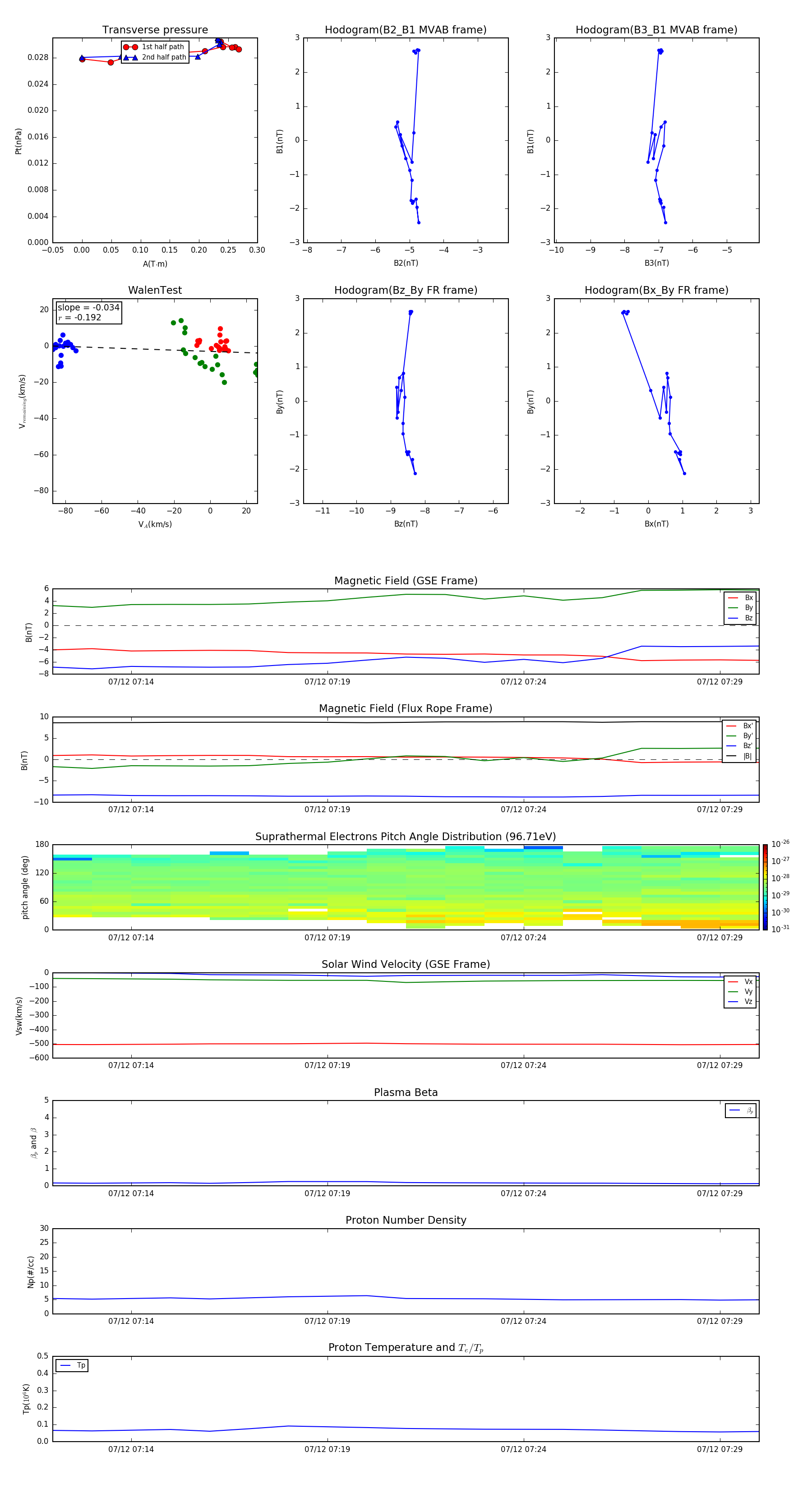Viewport: 812px width, 1489px height.
Task: Click the 'Hodogram(B2_B1 MVAB frame)' title
Action: [x=406, y=30]
